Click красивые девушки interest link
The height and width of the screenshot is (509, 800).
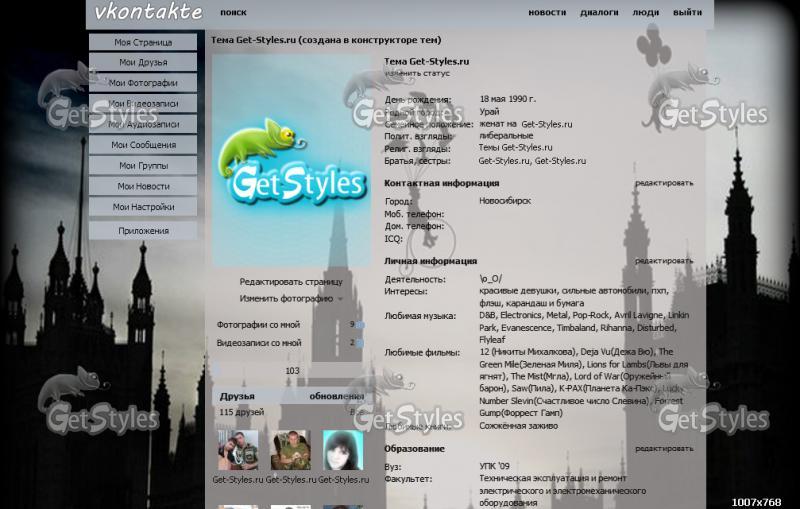tap(517, 291)
